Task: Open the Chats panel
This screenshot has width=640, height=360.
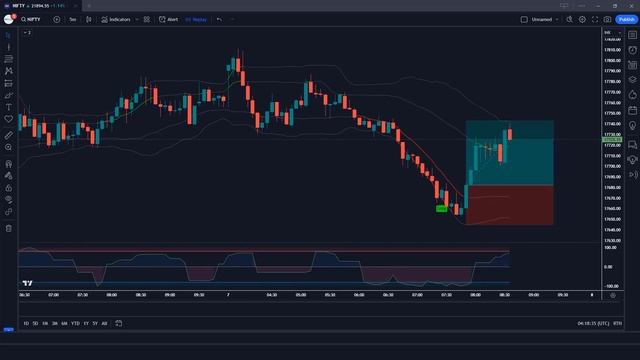Action: click(x=632, y=144)
